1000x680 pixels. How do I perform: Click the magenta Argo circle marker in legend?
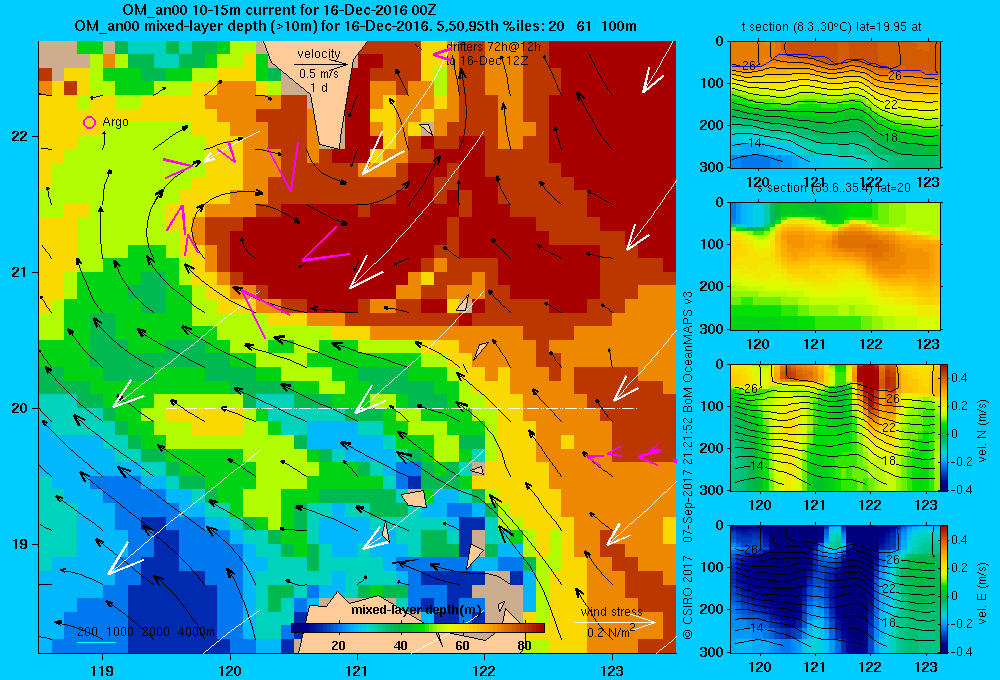pyautogui.click(x=89, y=122)
